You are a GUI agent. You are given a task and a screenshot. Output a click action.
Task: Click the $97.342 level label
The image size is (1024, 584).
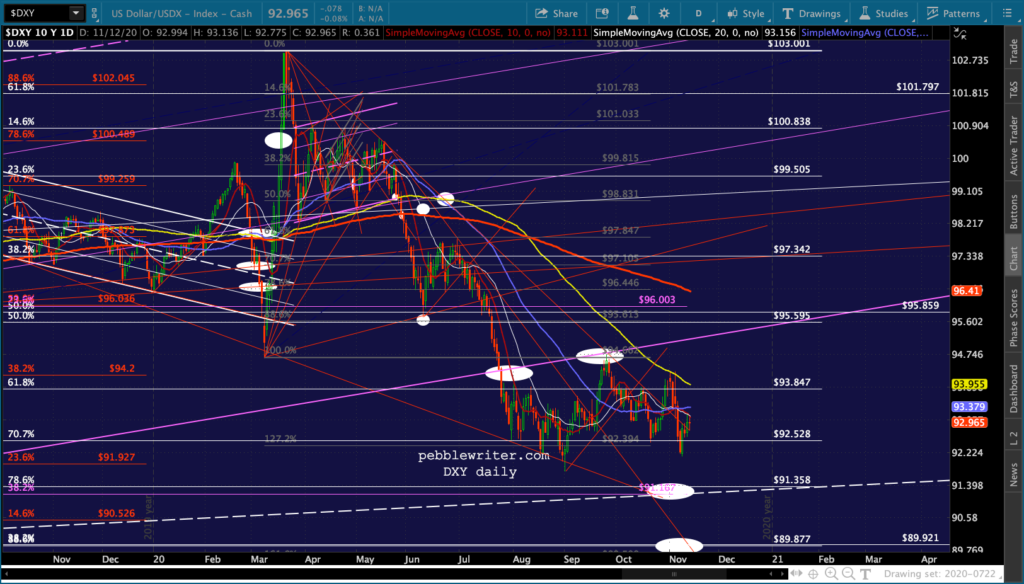click(x=792, y=250)
